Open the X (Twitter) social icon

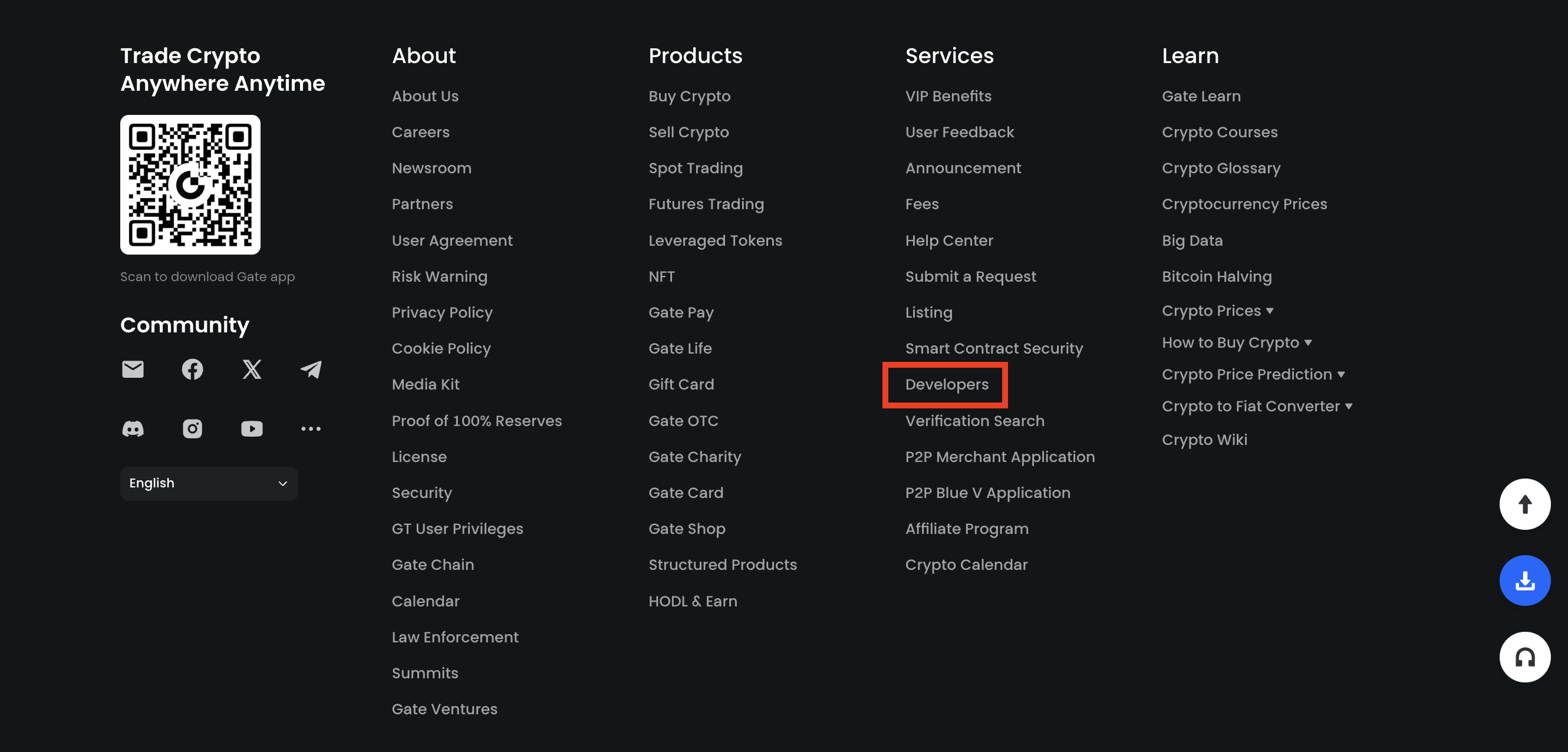251,370
